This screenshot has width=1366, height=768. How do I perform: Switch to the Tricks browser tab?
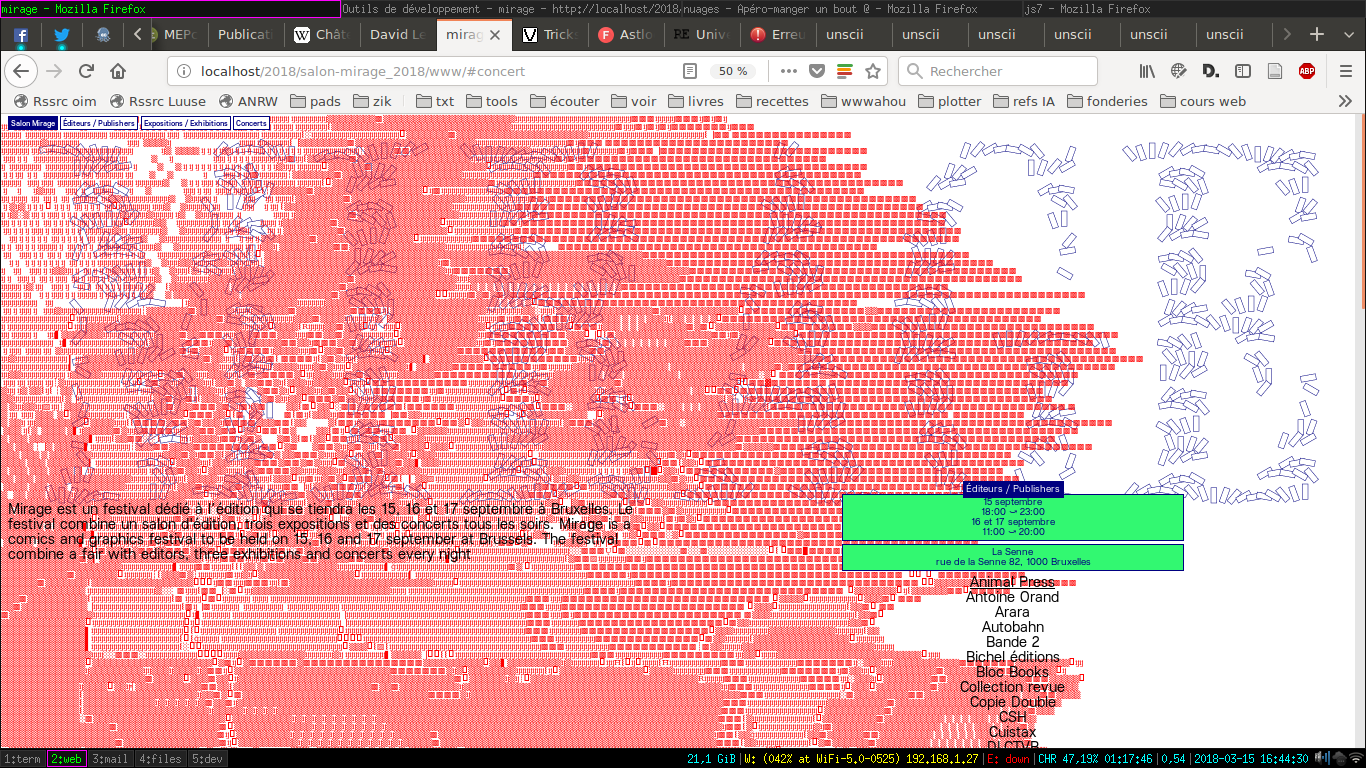pyautogui.click(x=551, y=34)
